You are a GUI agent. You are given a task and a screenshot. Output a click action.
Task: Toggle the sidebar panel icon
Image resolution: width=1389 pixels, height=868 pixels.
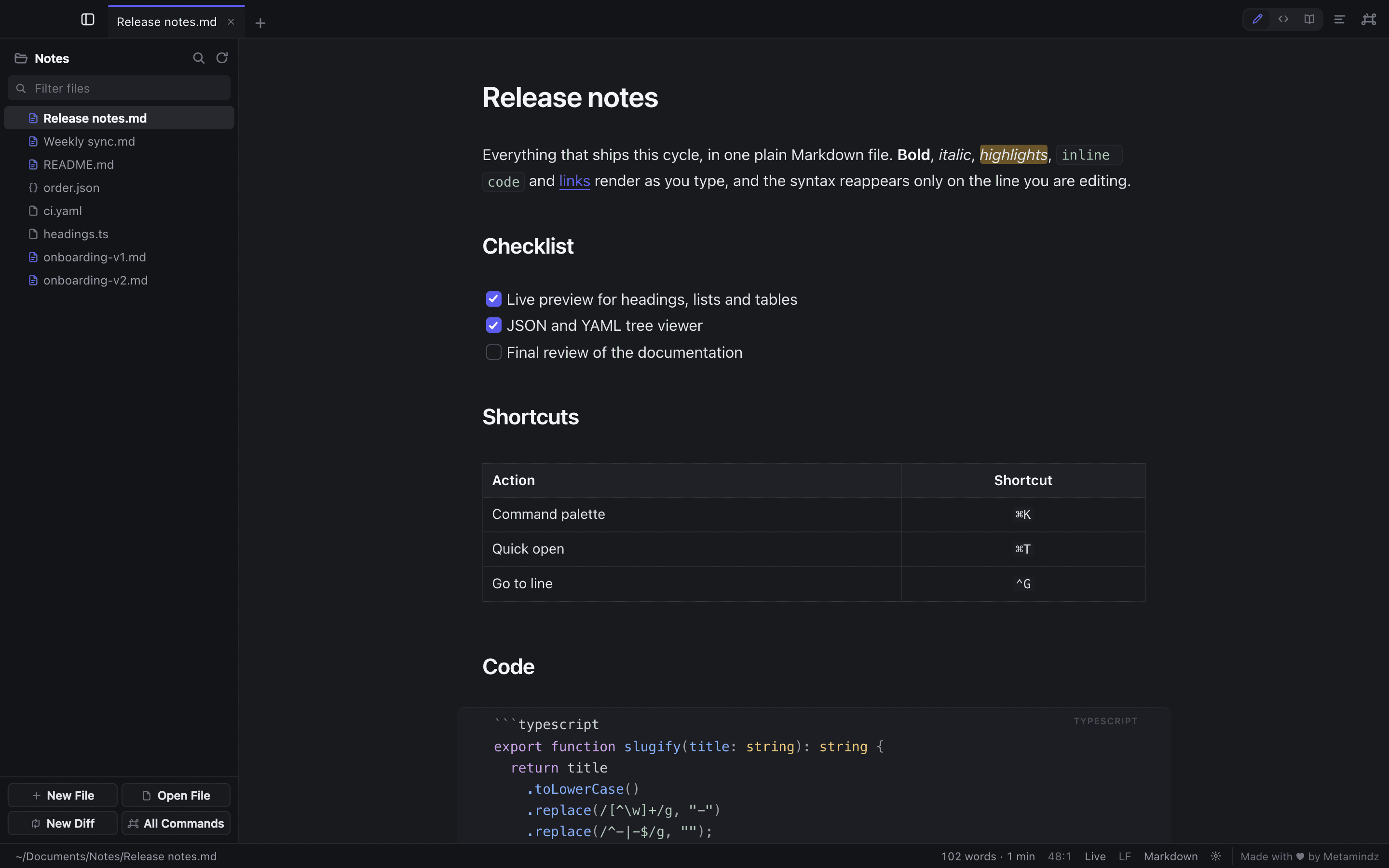click(88, 19)
